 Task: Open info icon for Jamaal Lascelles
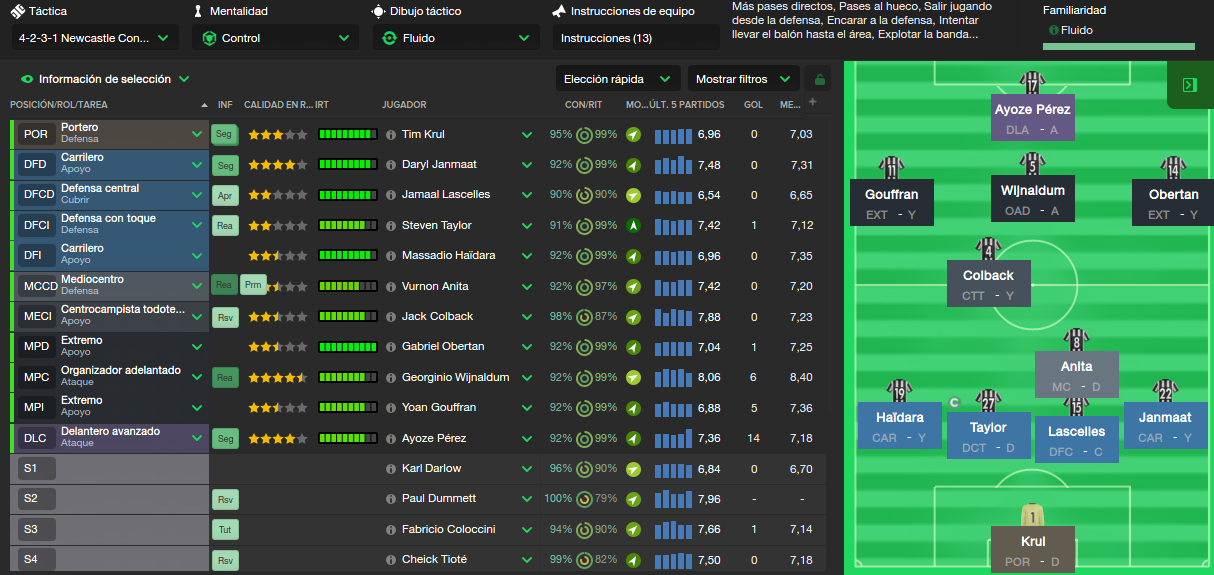point(391,195)
